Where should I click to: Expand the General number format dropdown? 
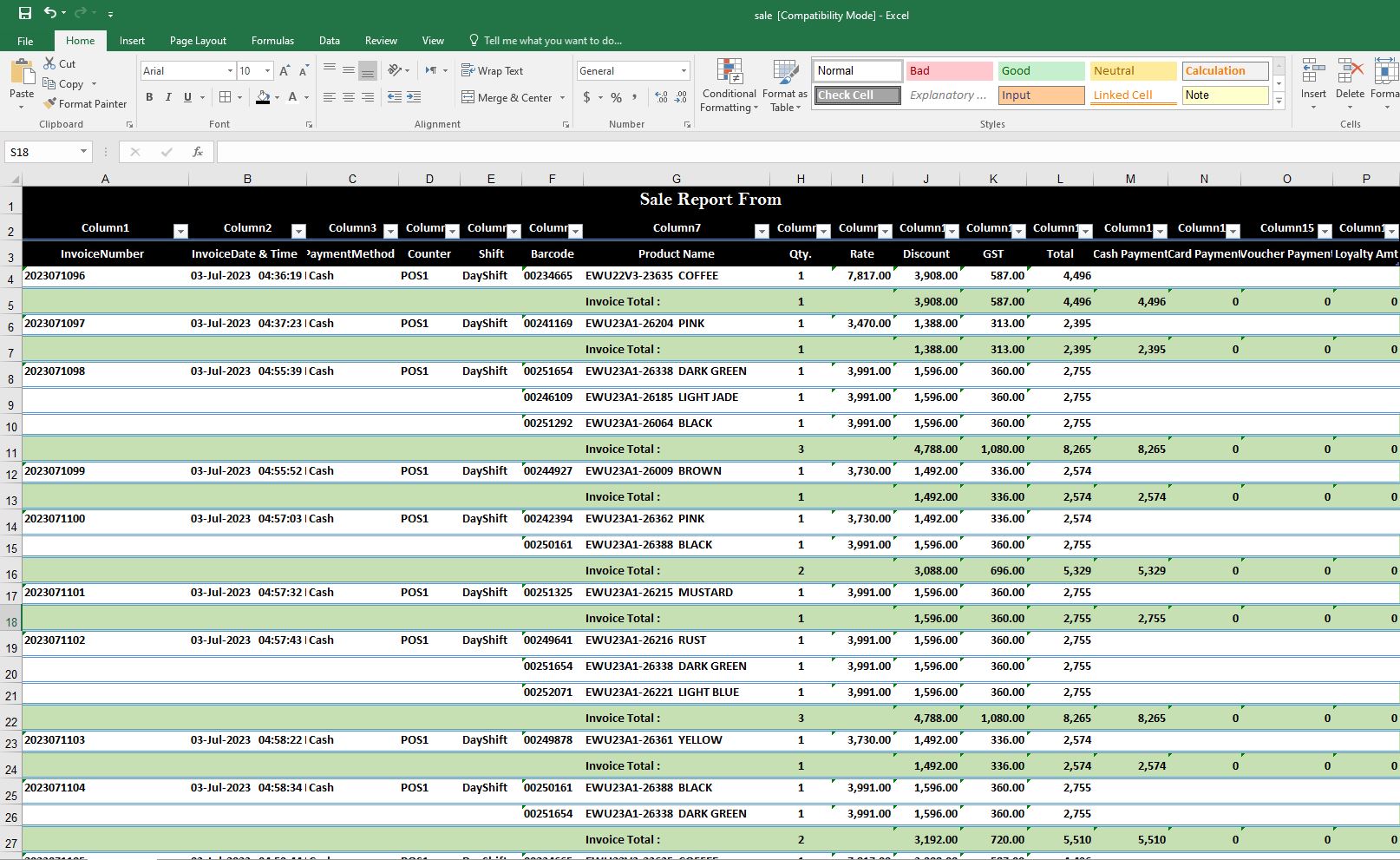point(684,70)
